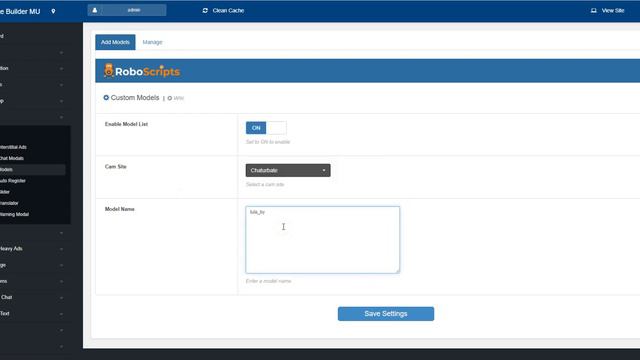640x360 pixels.
Task: Click the 'Set to ON to enable' hint
Action: tap(268, 142)
